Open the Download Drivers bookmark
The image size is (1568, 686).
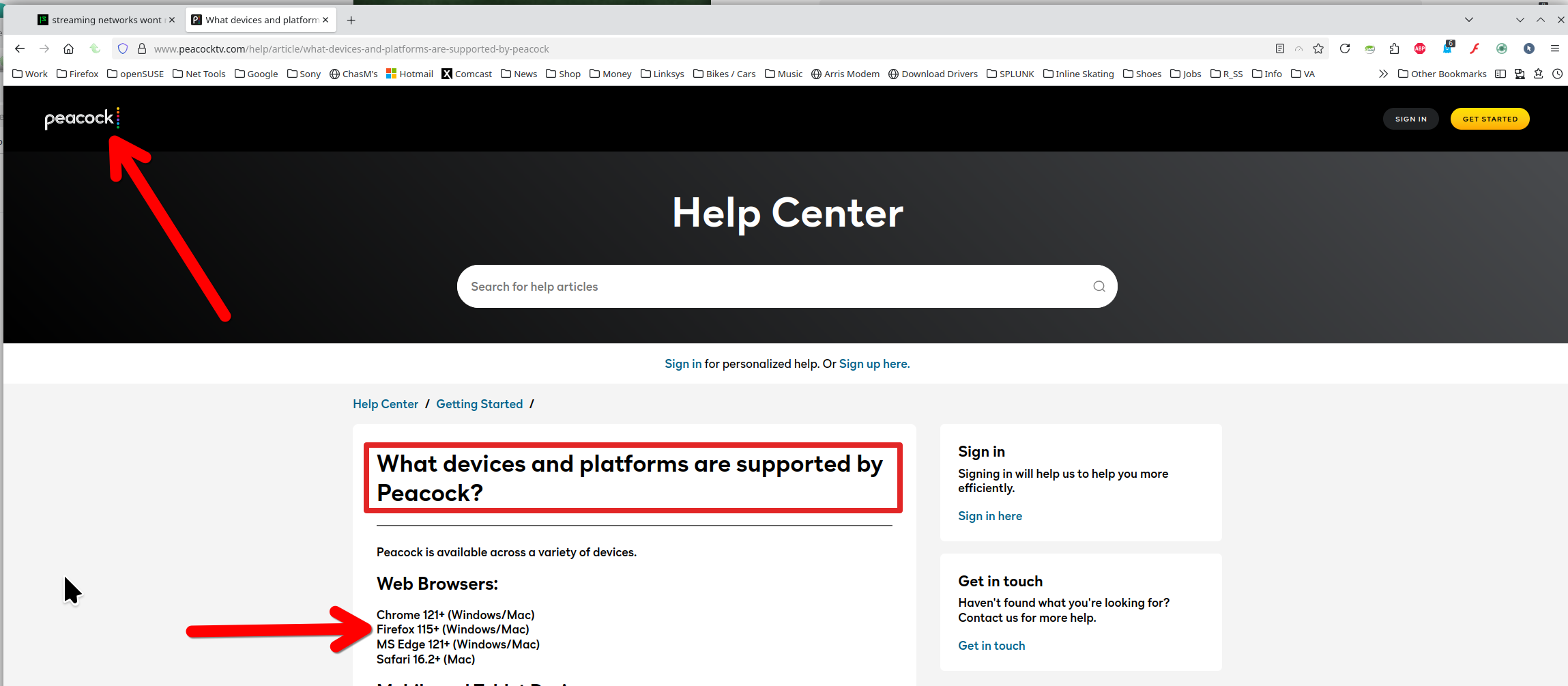click(933, 74)
